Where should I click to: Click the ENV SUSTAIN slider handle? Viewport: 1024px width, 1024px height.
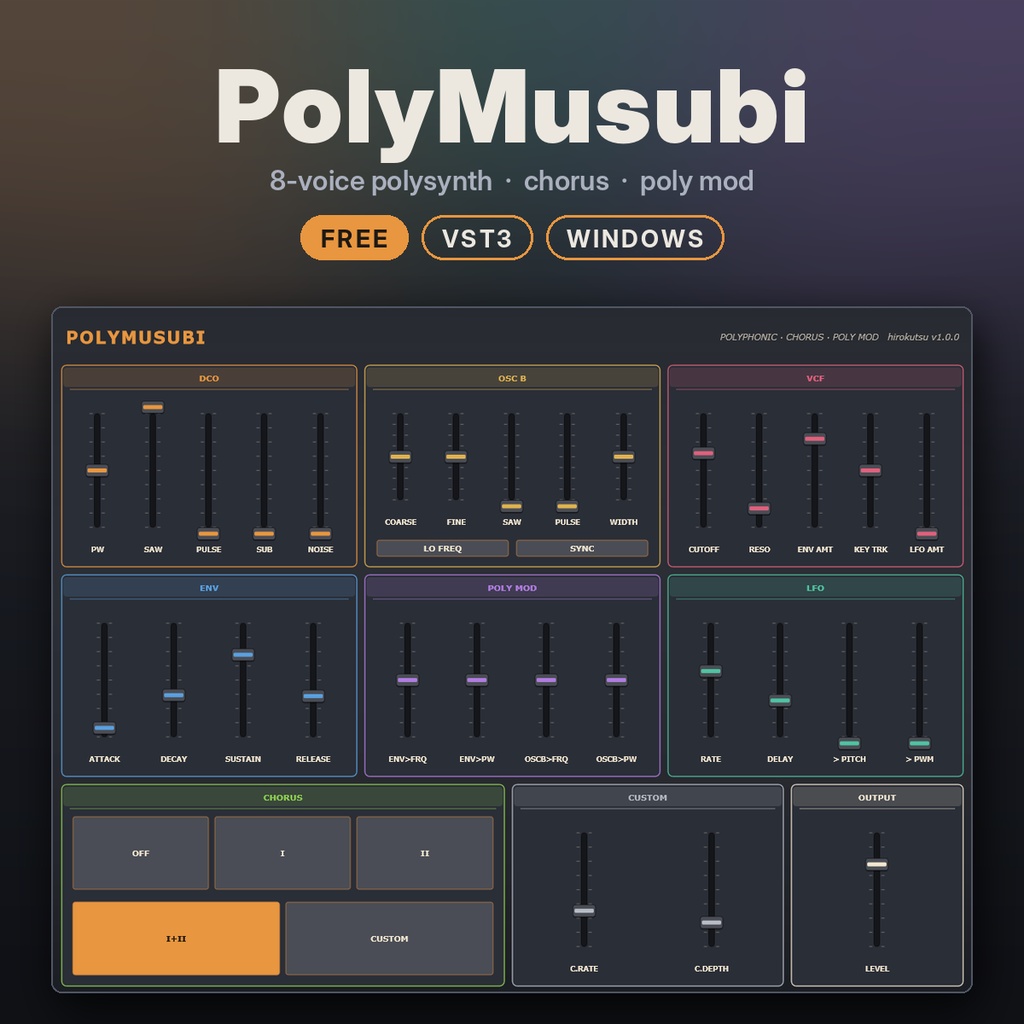point(243,654)
